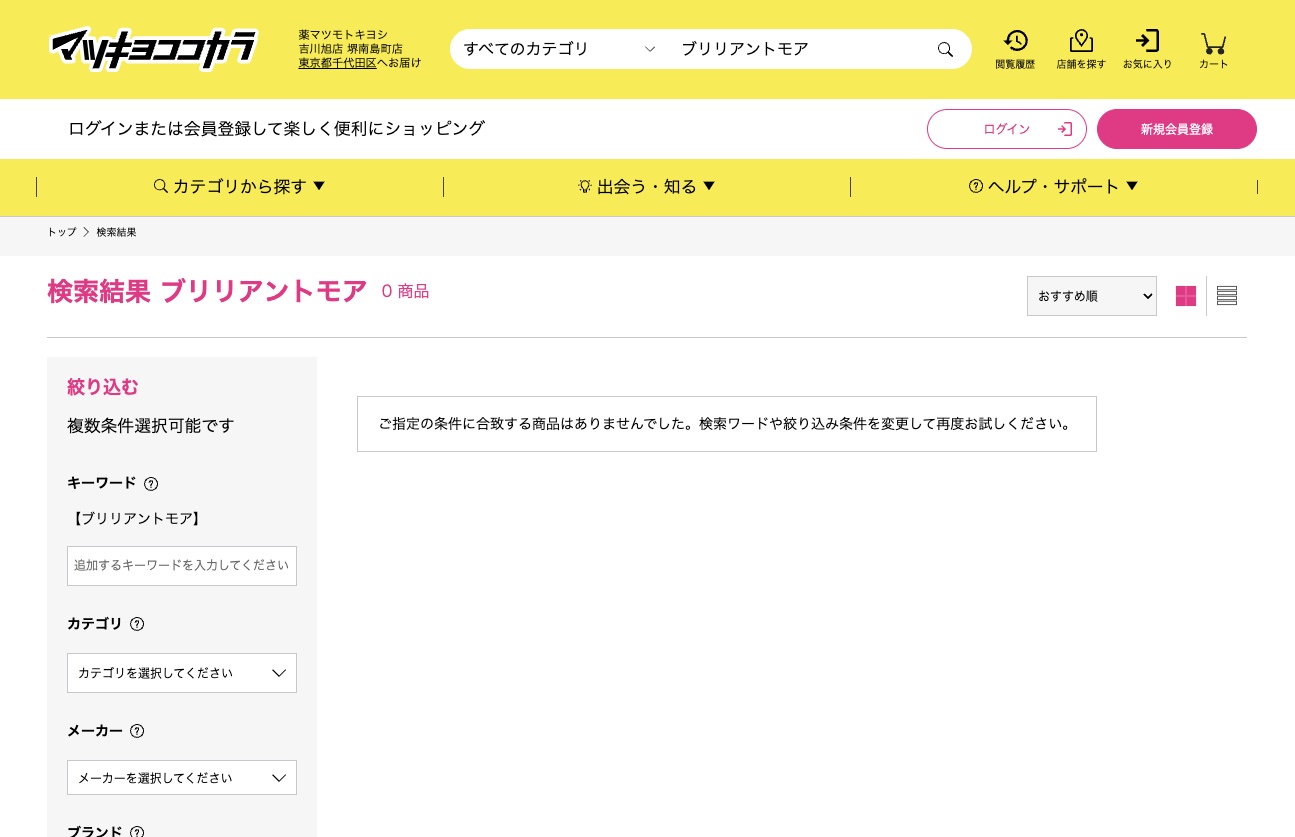
Task: Open favorites (お気に入り) icon
Action: [1147, 49]
